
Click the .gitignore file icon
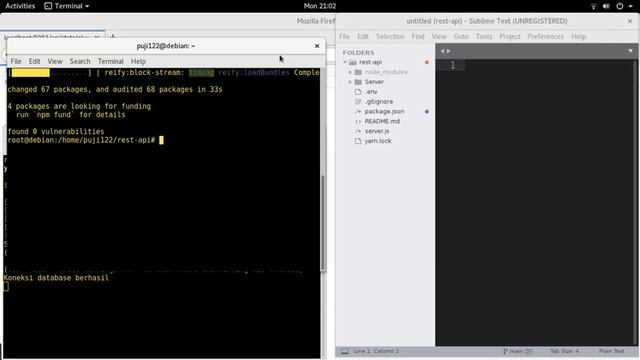(x=358, y=102)
